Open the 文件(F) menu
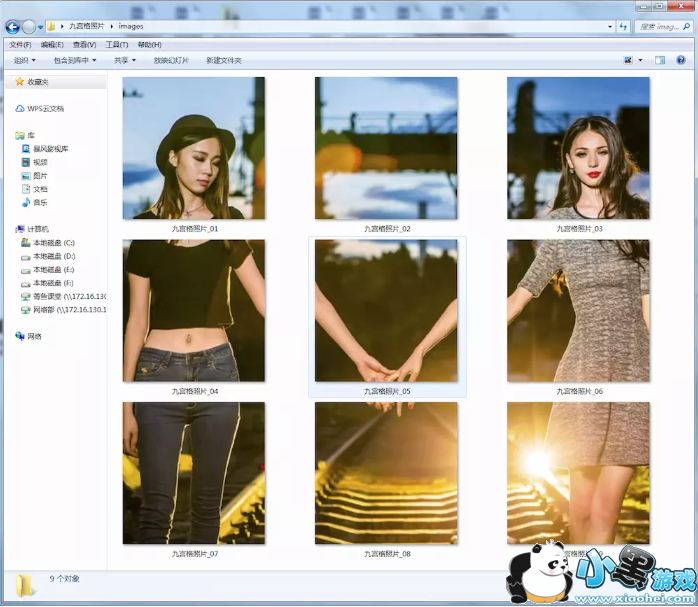698x607 pixels. pyautogui.click(x=20, y=44)
